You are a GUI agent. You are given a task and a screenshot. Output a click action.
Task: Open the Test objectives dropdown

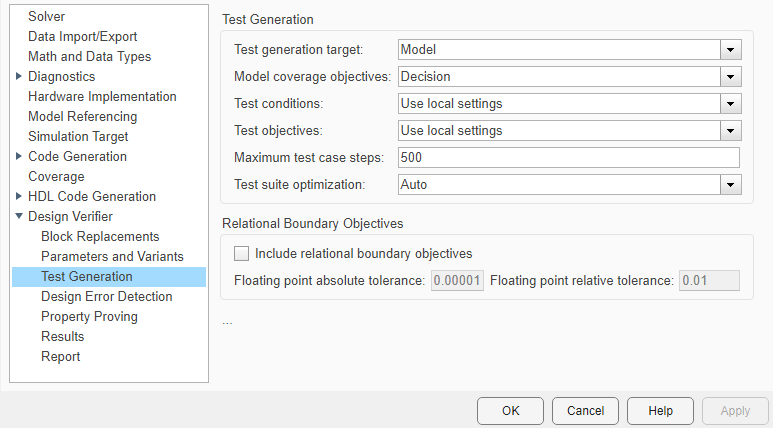pos(731,130)
